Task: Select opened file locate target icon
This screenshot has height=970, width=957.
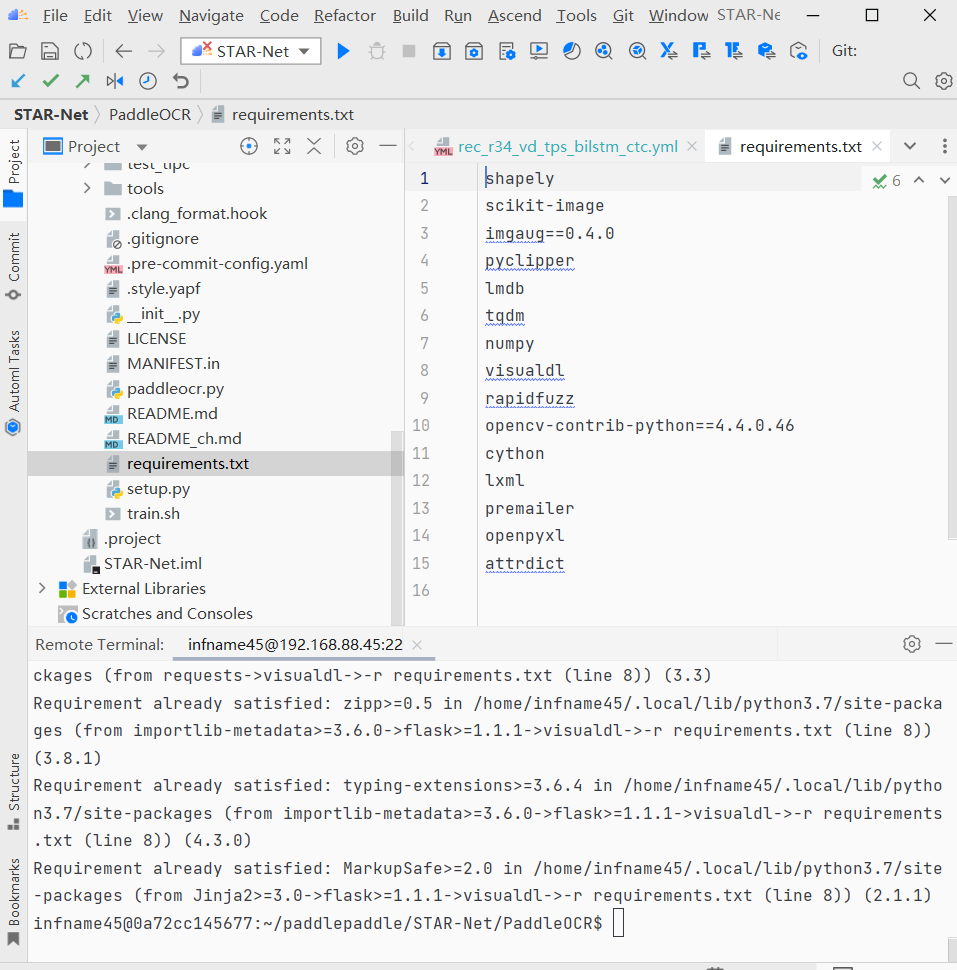Action: point(249,147)
